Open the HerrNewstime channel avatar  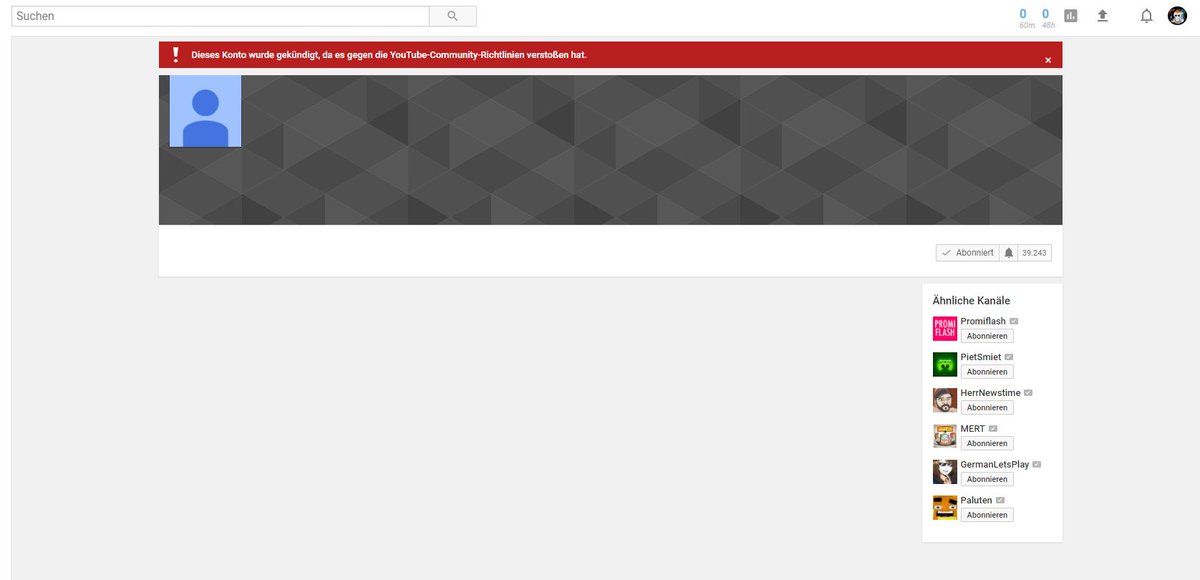pos(945,400)
